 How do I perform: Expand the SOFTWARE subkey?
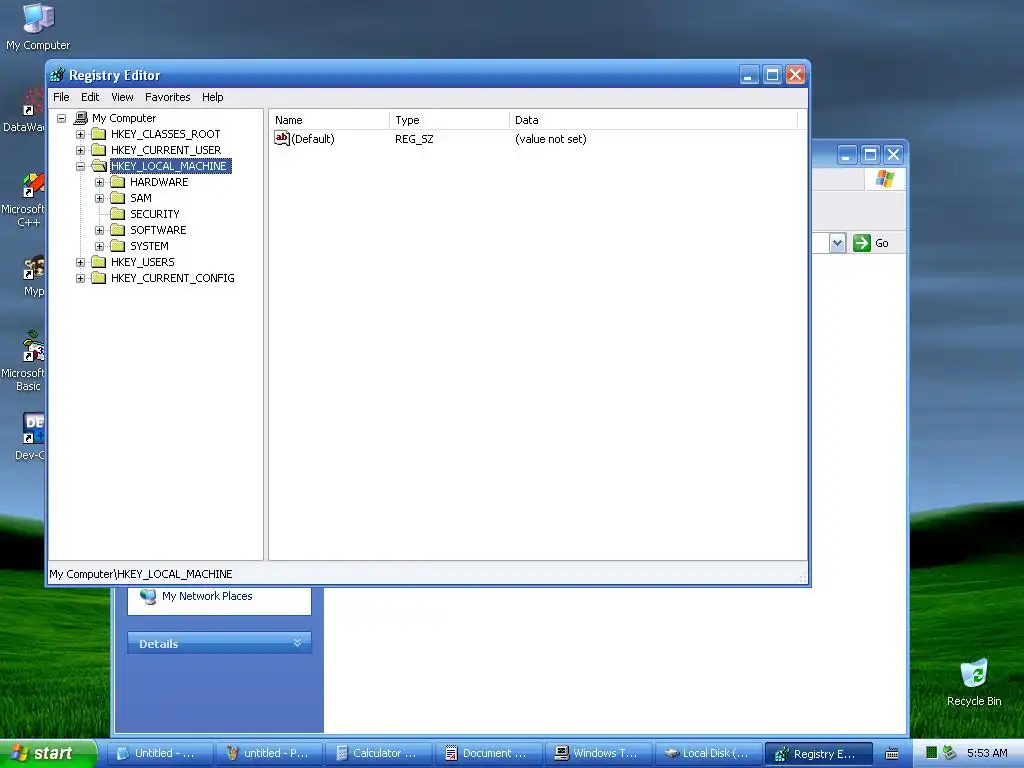(99, 230)
